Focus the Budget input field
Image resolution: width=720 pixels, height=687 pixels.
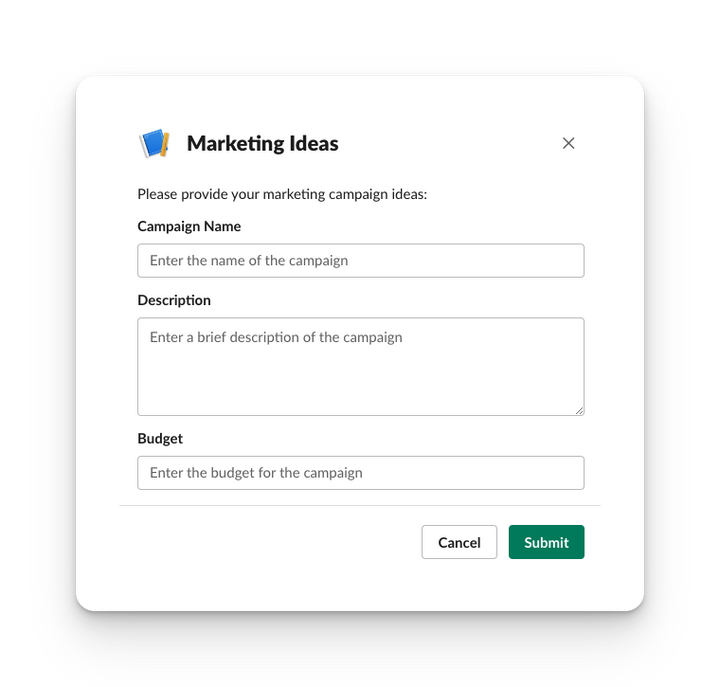pyautogui.click(x=360, y=473)
